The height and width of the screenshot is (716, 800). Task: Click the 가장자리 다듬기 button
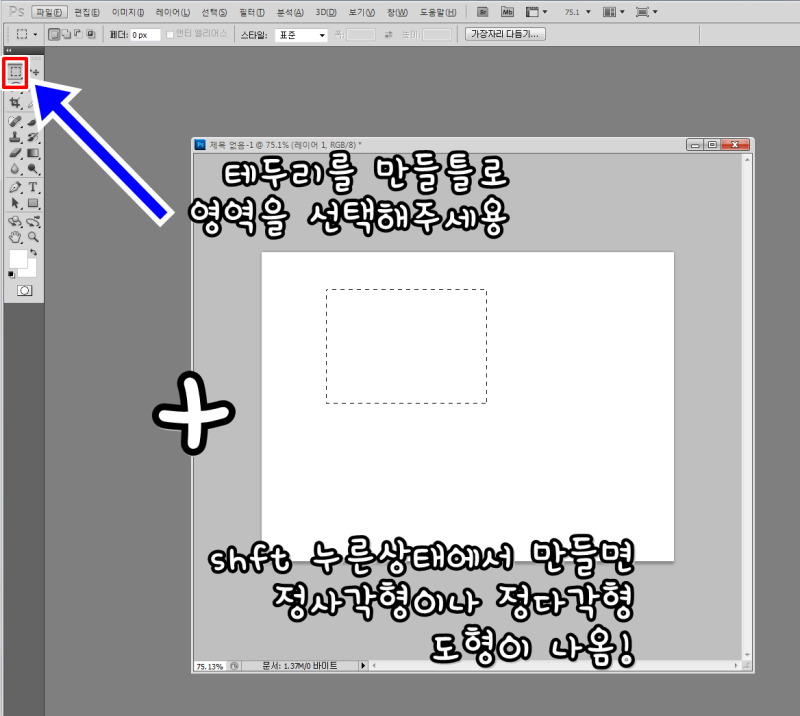click(505, 34)
